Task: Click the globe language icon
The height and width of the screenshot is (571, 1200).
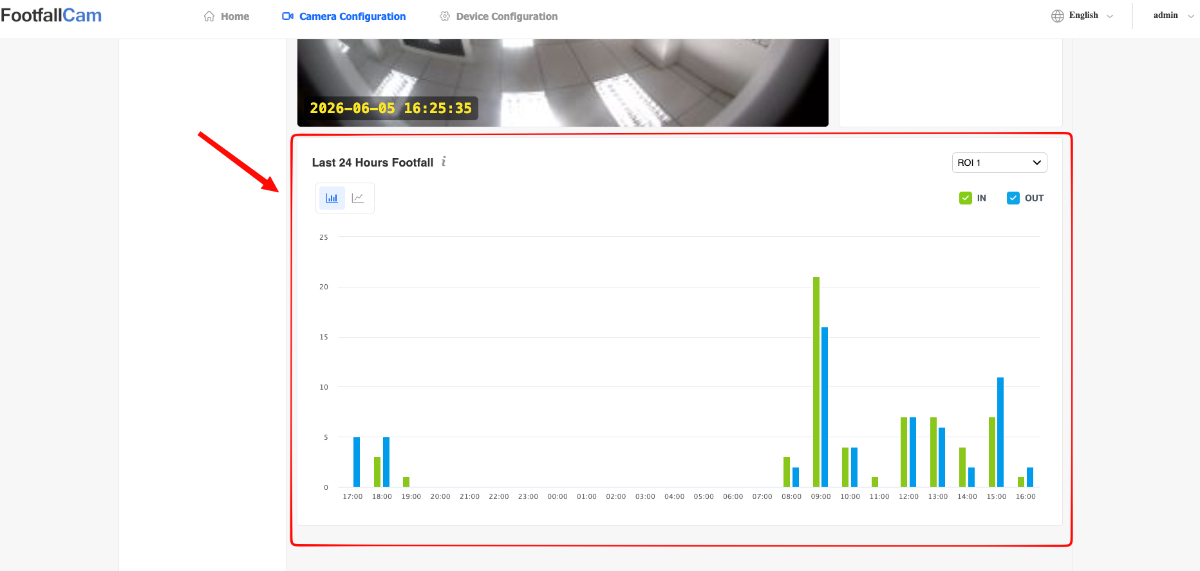Action: coord(1058,16)
